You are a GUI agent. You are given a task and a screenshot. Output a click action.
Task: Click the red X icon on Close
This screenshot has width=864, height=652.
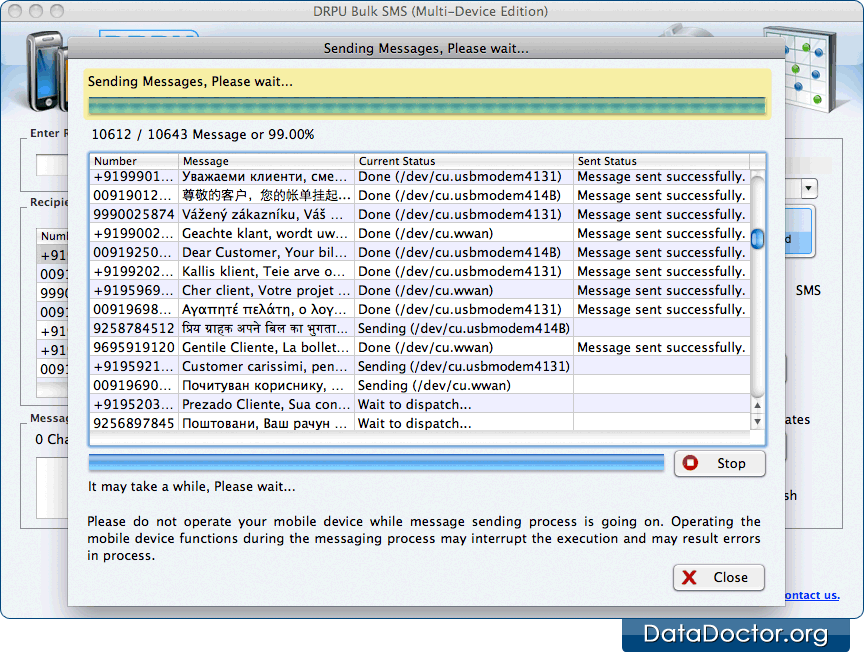689,578
